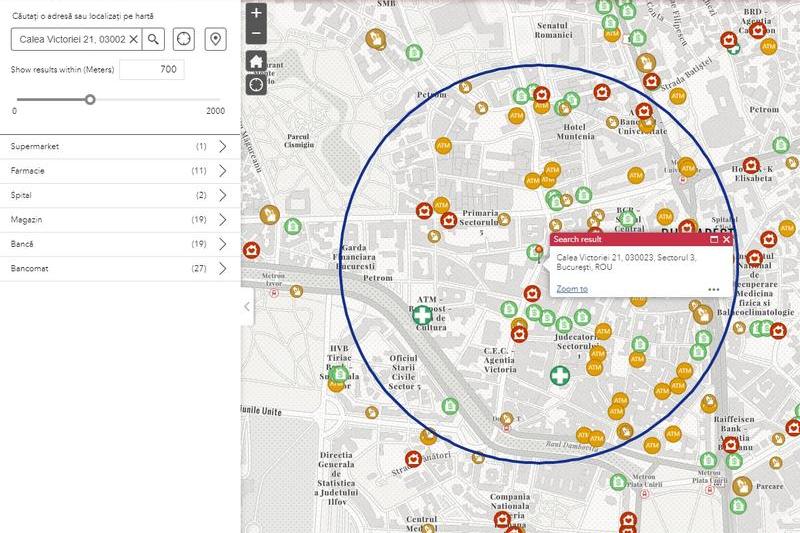800x533 pixels.
Task: Click the Zoom to link
Action: (x=572, y=289)
